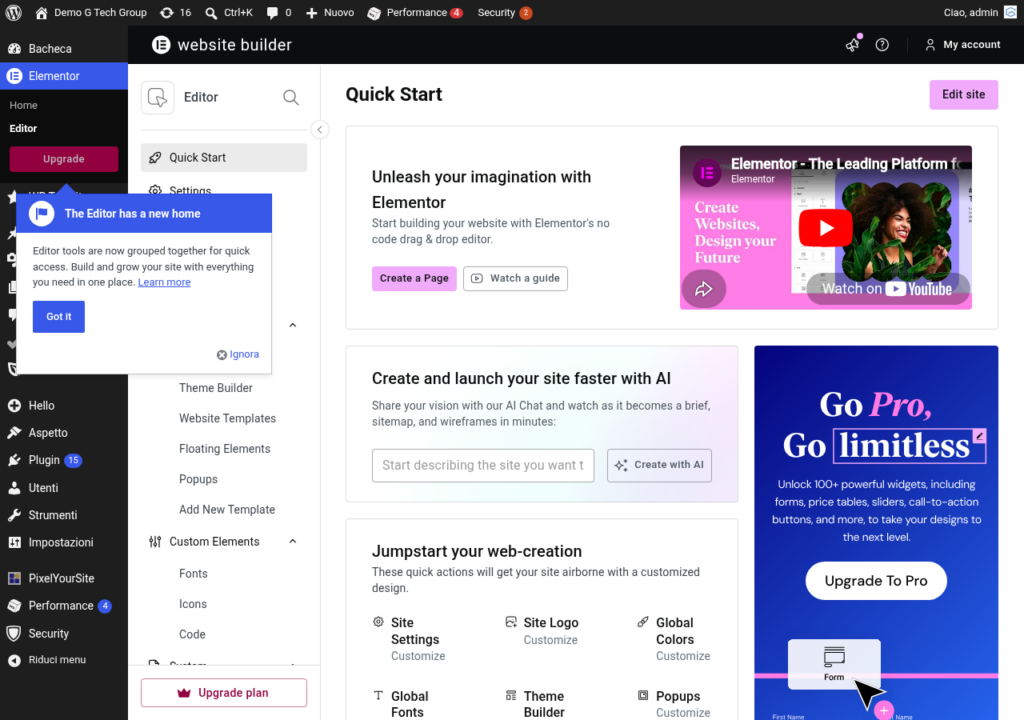Click the site description input field
This screenshot has width=1024, height=720.
(x=483, y=465)
